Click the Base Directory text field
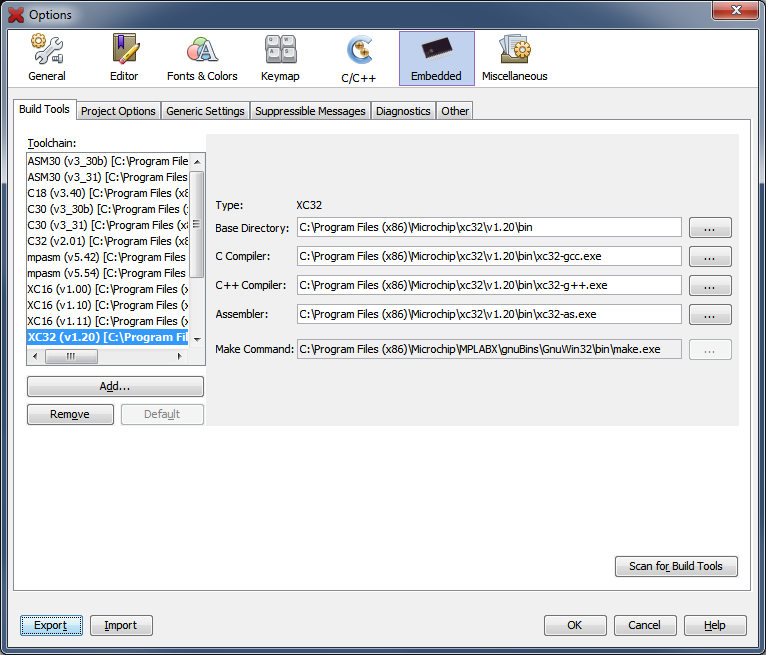This screenshot has height=655, width=766. click(x=489, y=227)
